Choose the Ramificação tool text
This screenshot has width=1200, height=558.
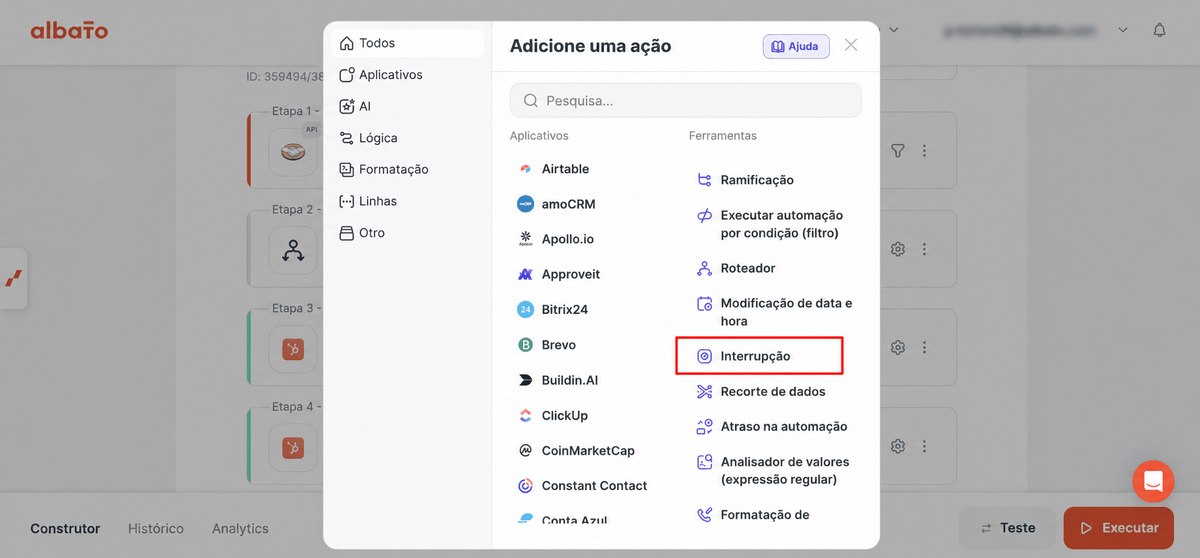757,180
